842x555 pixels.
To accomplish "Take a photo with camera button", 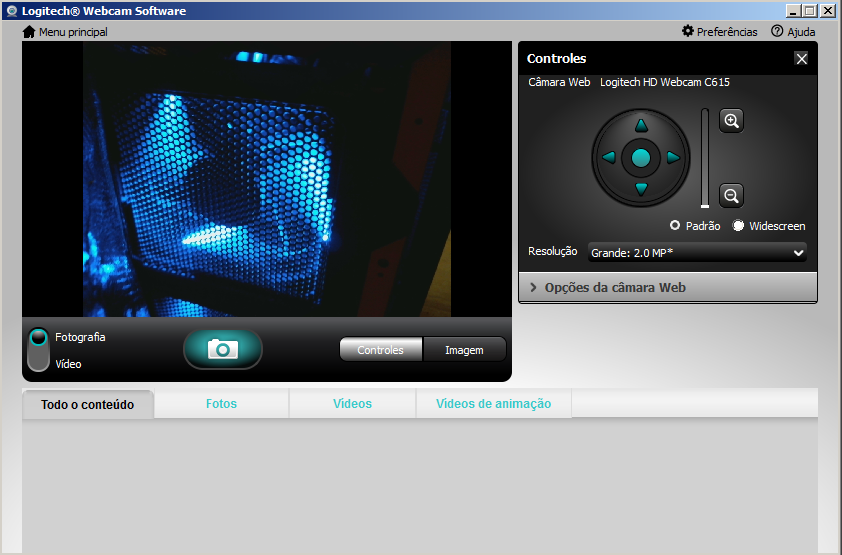I will coord(222,349).
